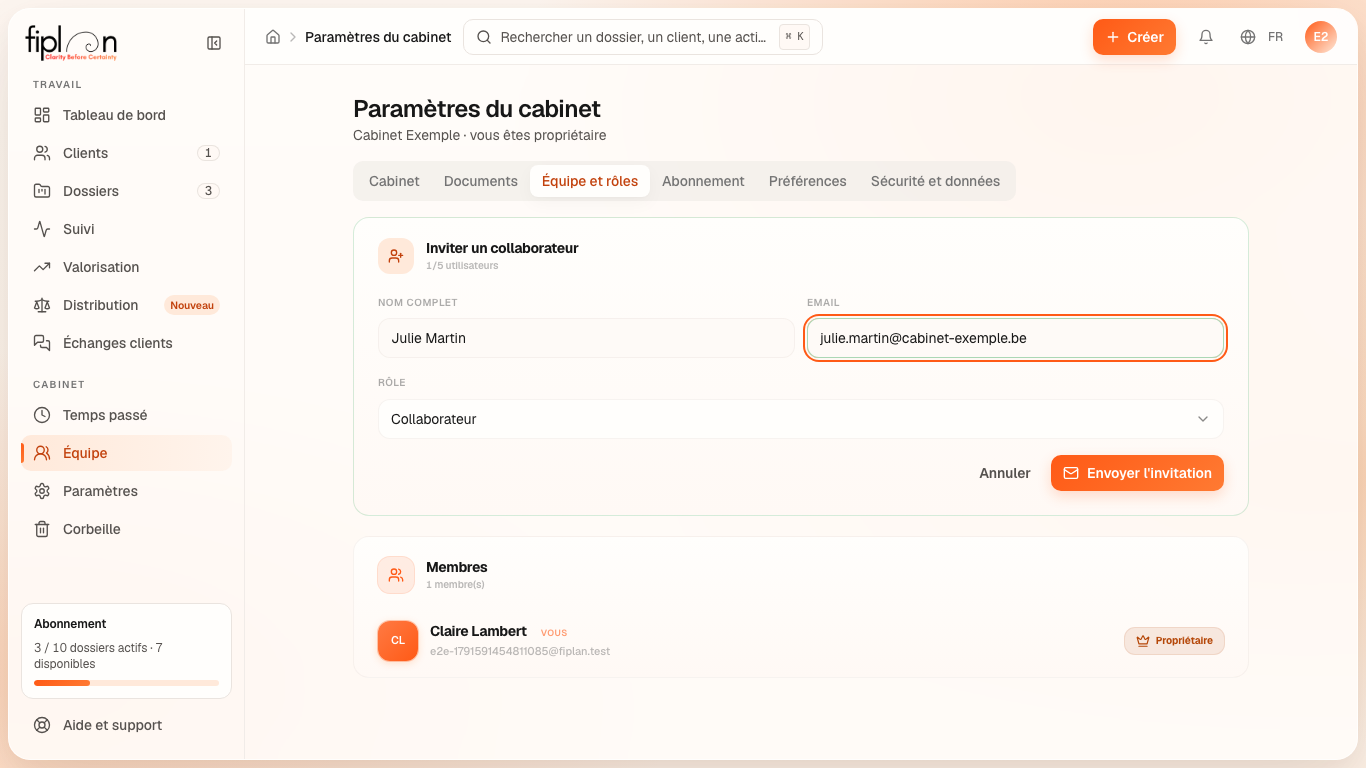Click the Distribution scales icon
This screenshot has width=1366, height=768.
[x=42, y=305]
